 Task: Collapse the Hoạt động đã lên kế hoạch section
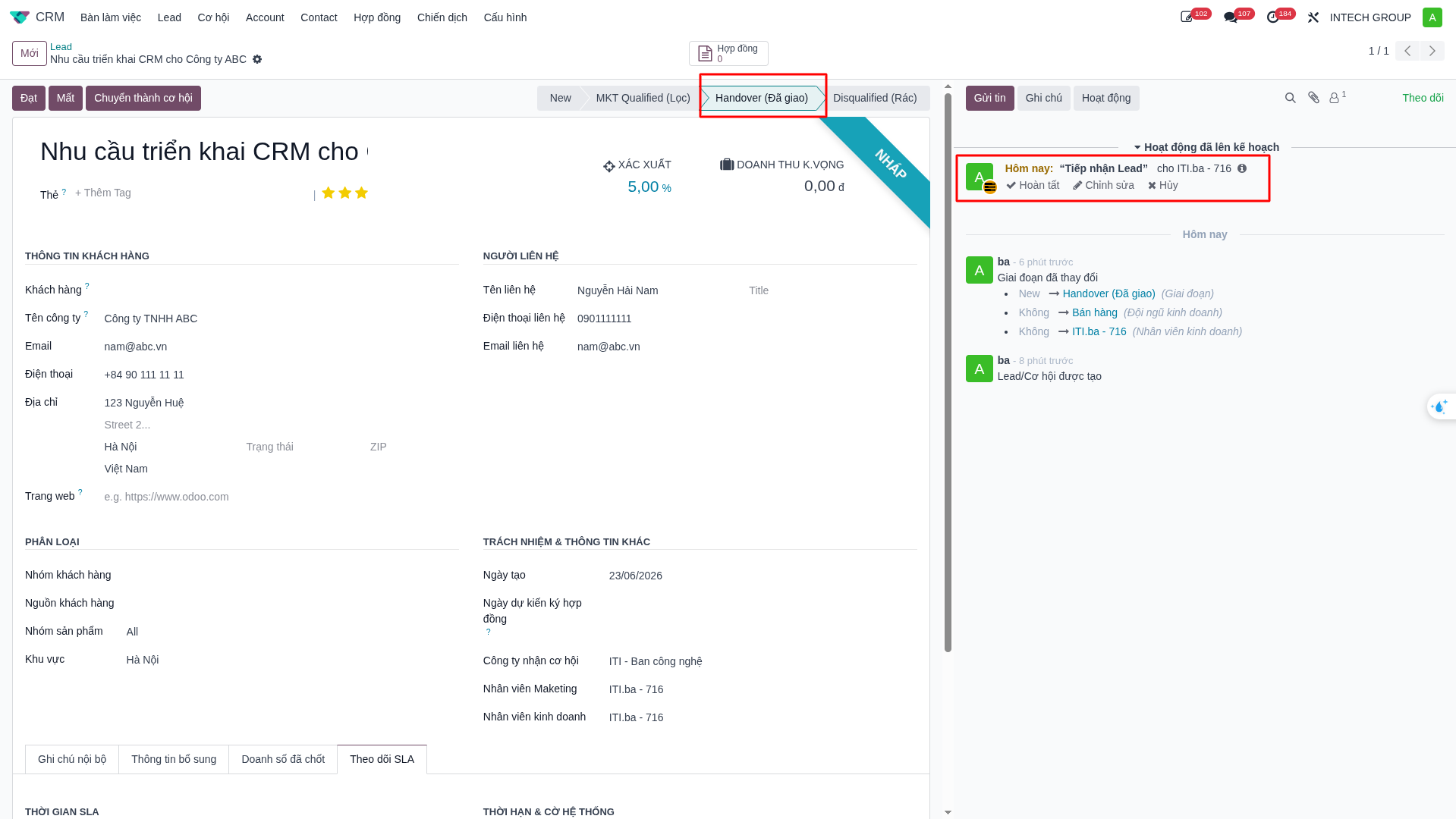(x=1206, y=147)
